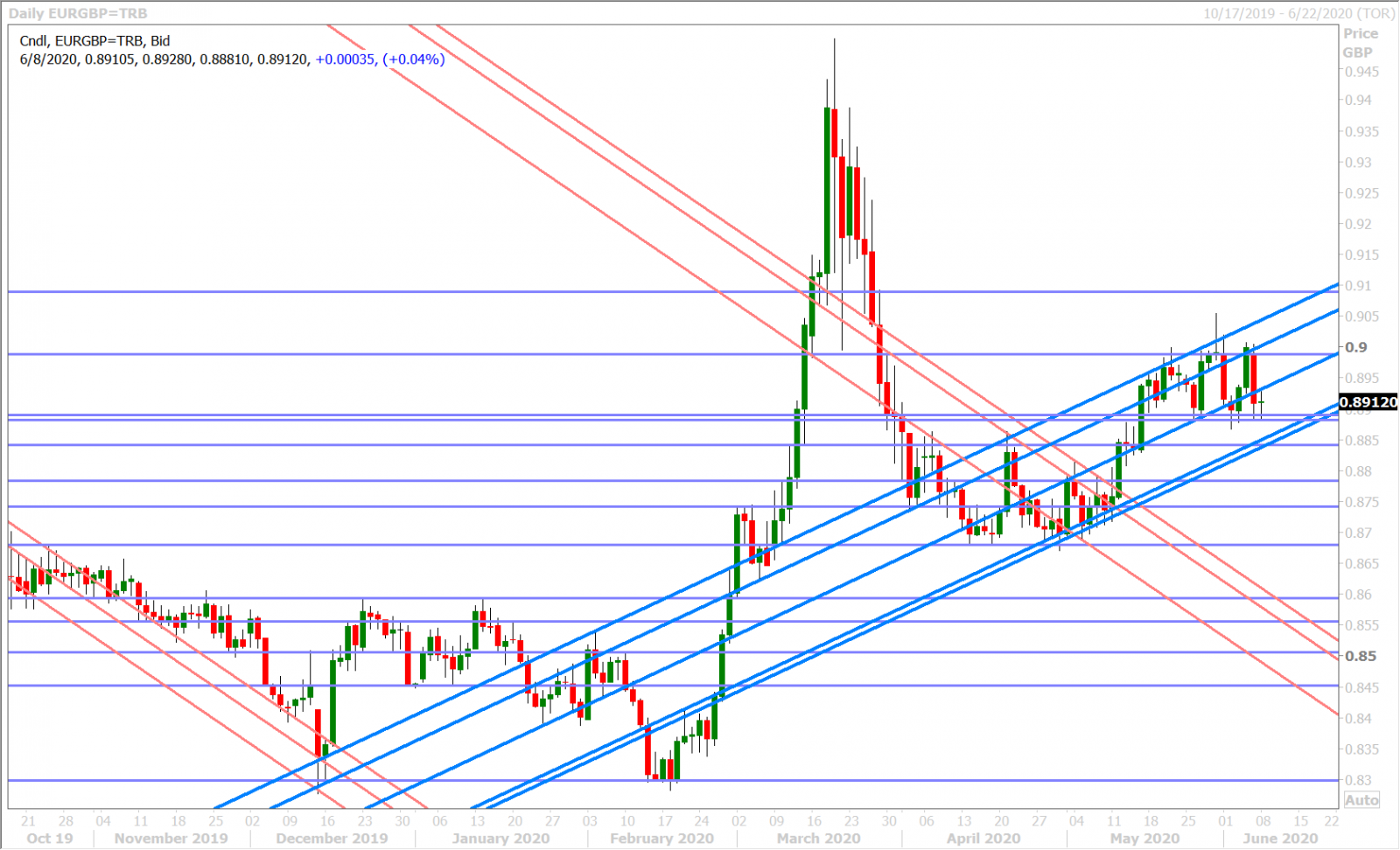
Task: Click the 0.84 price axis label
Action: (1359, 718)
